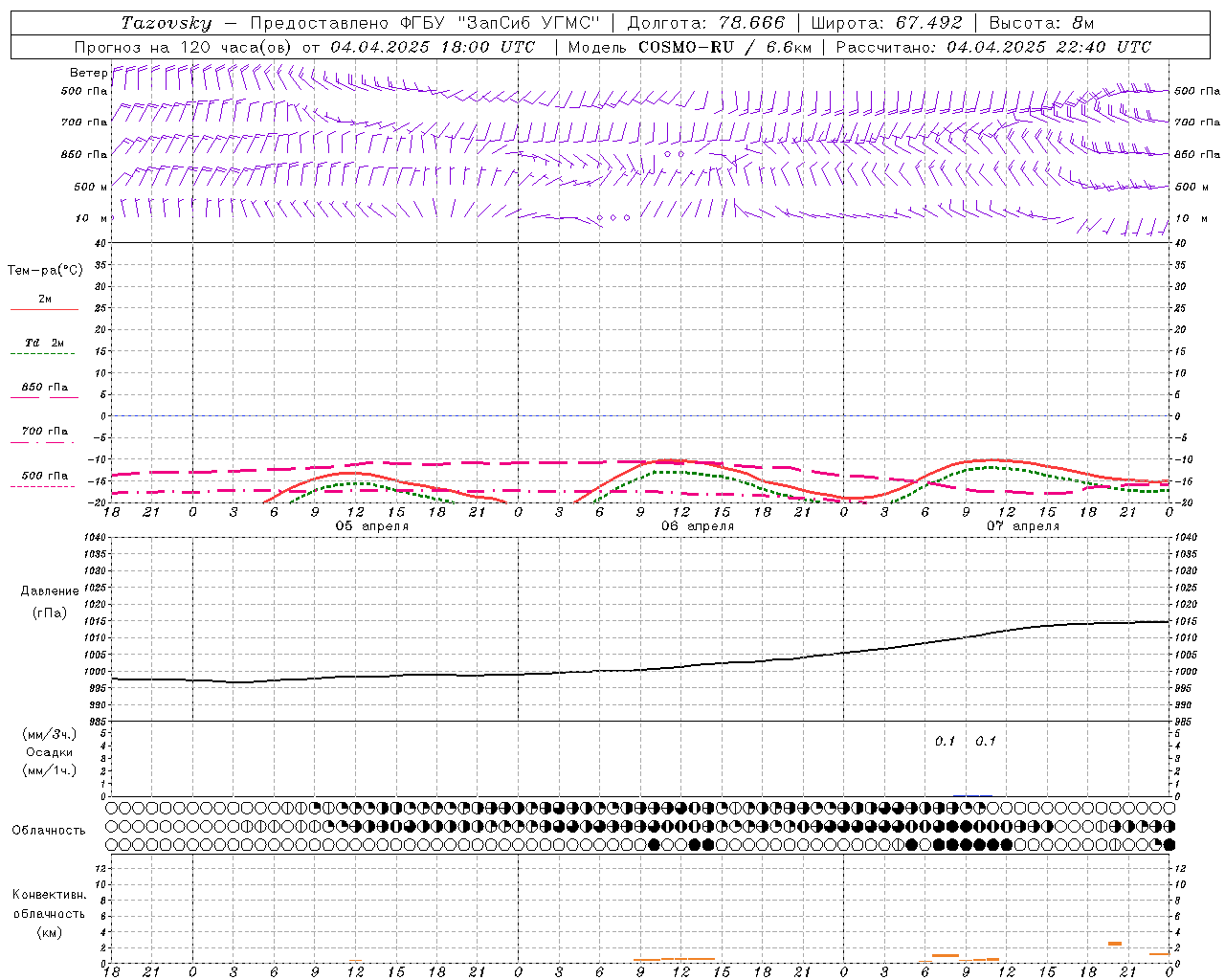Select the (км) unit under convective label
Viewport: 1225px width, 980px height.
click(50, 932)
